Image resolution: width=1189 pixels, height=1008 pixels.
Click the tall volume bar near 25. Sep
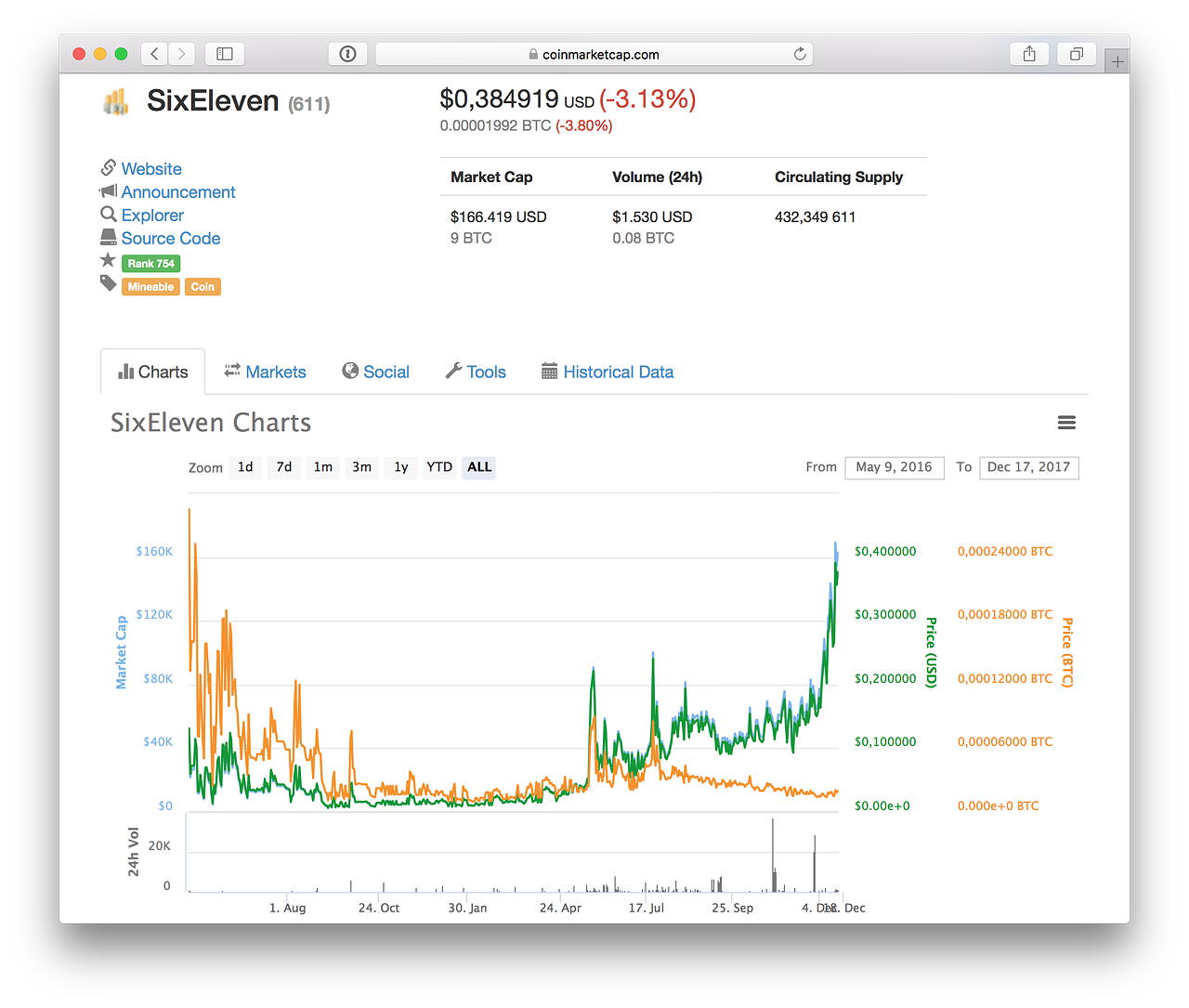point(773,855)
